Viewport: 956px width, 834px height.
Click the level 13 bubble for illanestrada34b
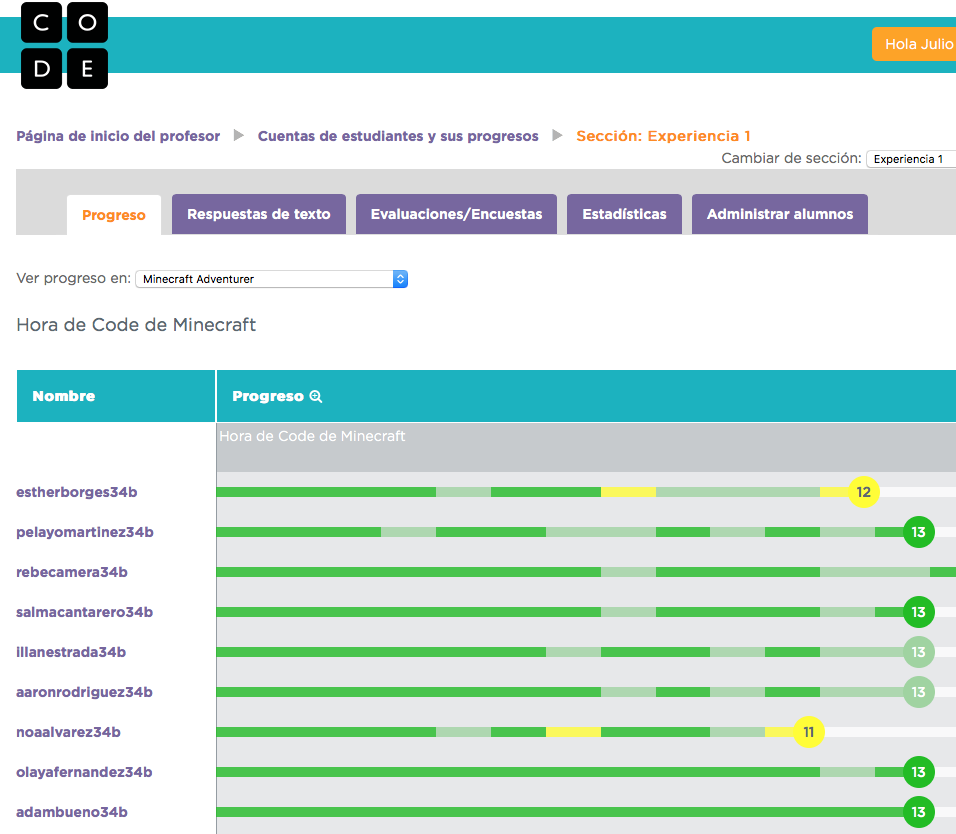pyautogui.click(x=918, y=652)
